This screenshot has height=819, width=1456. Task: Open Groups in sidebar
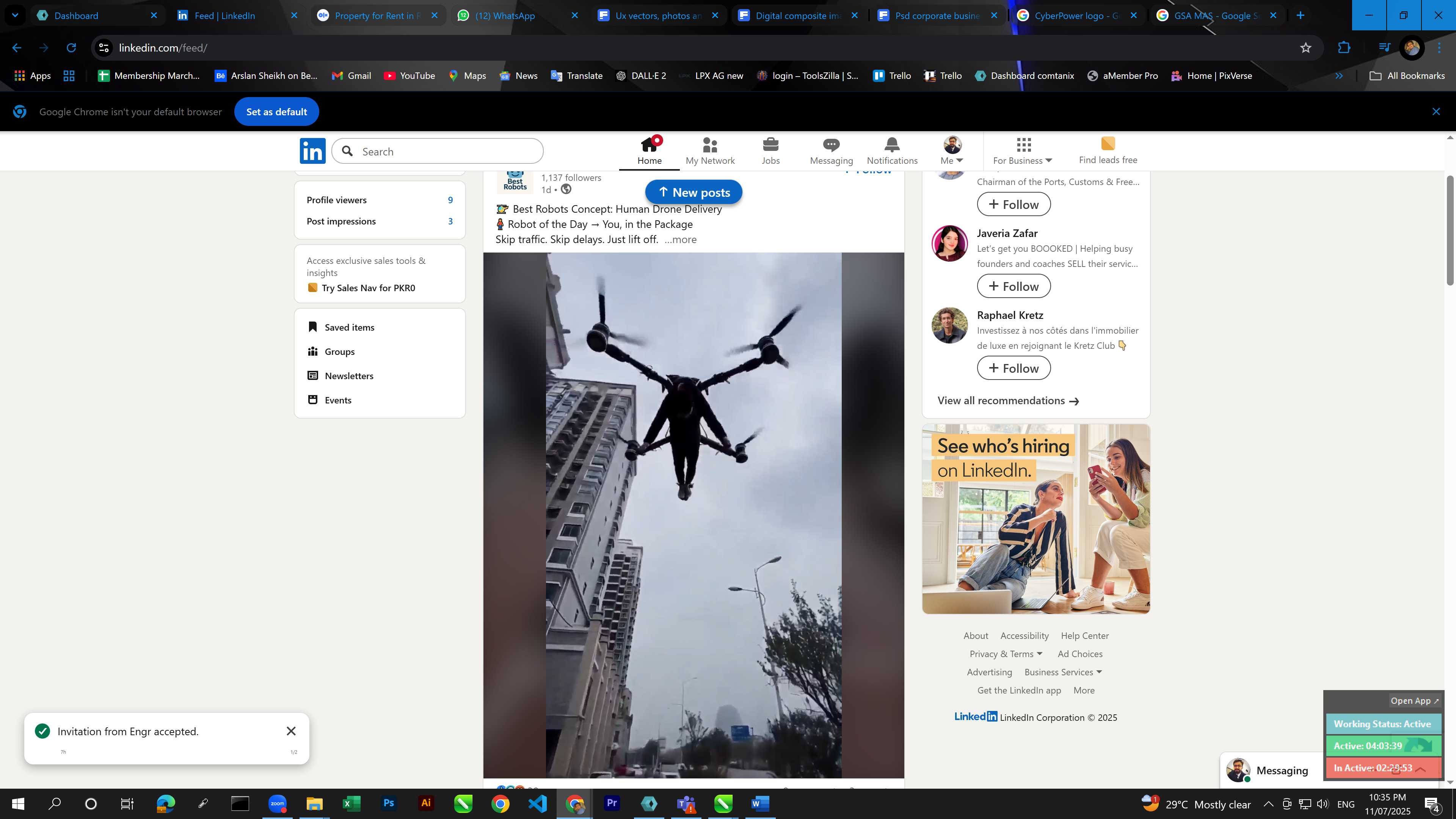pyautogui.click(x=331, y=351)
